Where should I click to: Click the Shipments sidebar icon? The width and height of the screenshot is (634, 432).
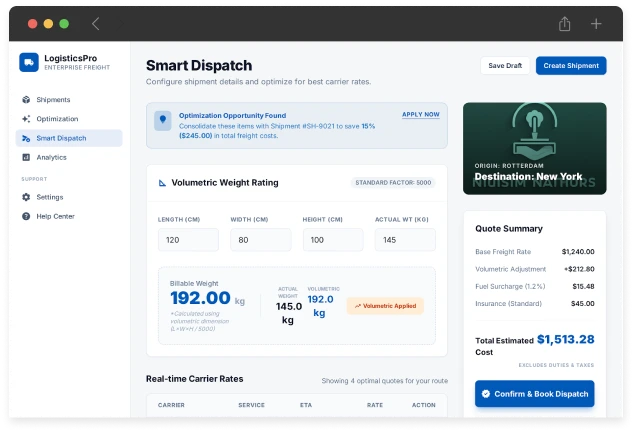click(26, 100)
